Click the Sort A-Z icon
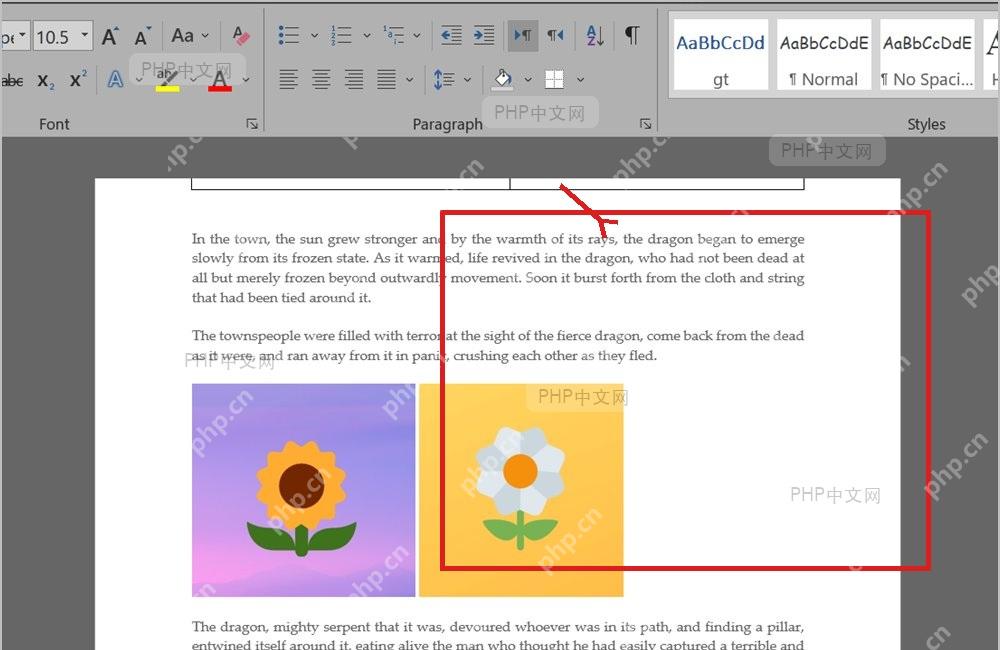 594,35
